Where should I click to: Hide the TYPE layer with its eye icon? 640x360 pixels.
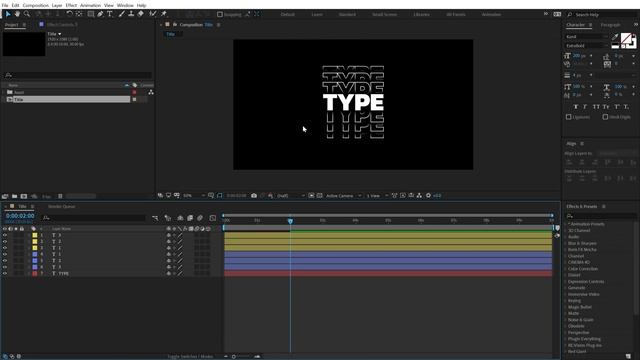[5, 273]
